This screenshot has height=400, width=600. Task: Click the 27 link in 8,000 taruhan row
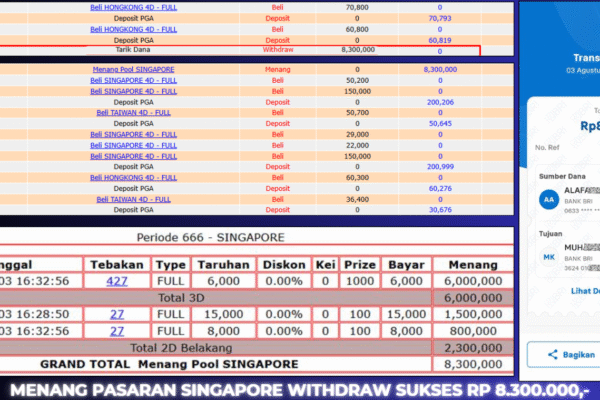click(117, 331)
